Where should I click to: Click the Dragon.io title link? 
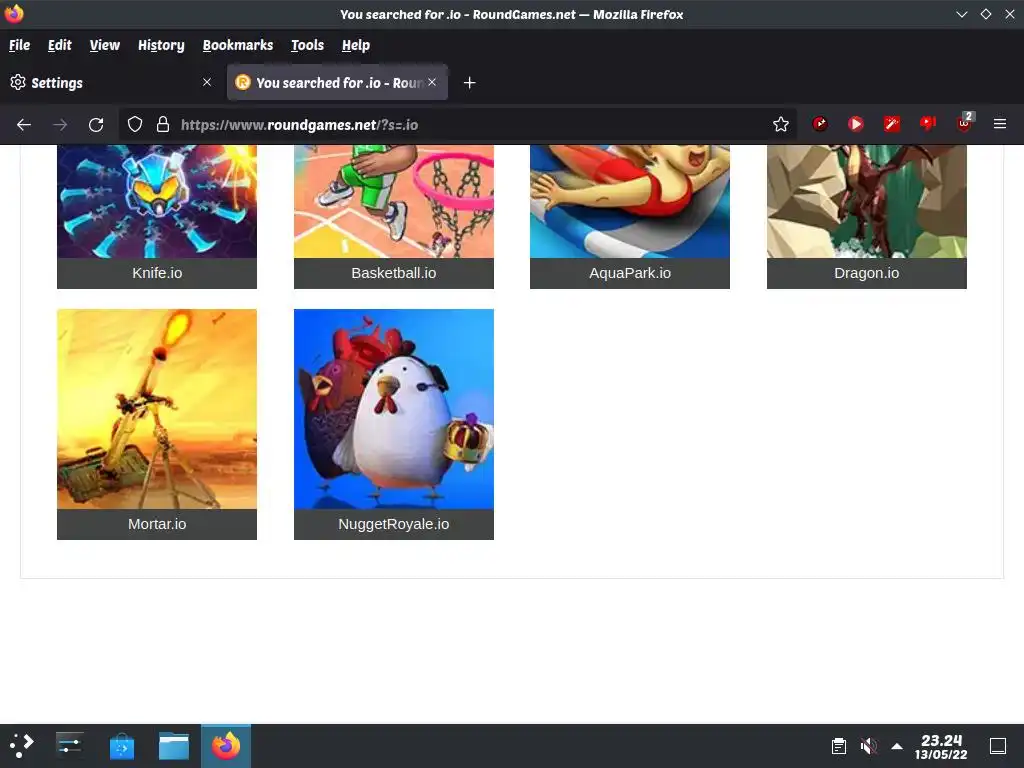click(867, 273)
